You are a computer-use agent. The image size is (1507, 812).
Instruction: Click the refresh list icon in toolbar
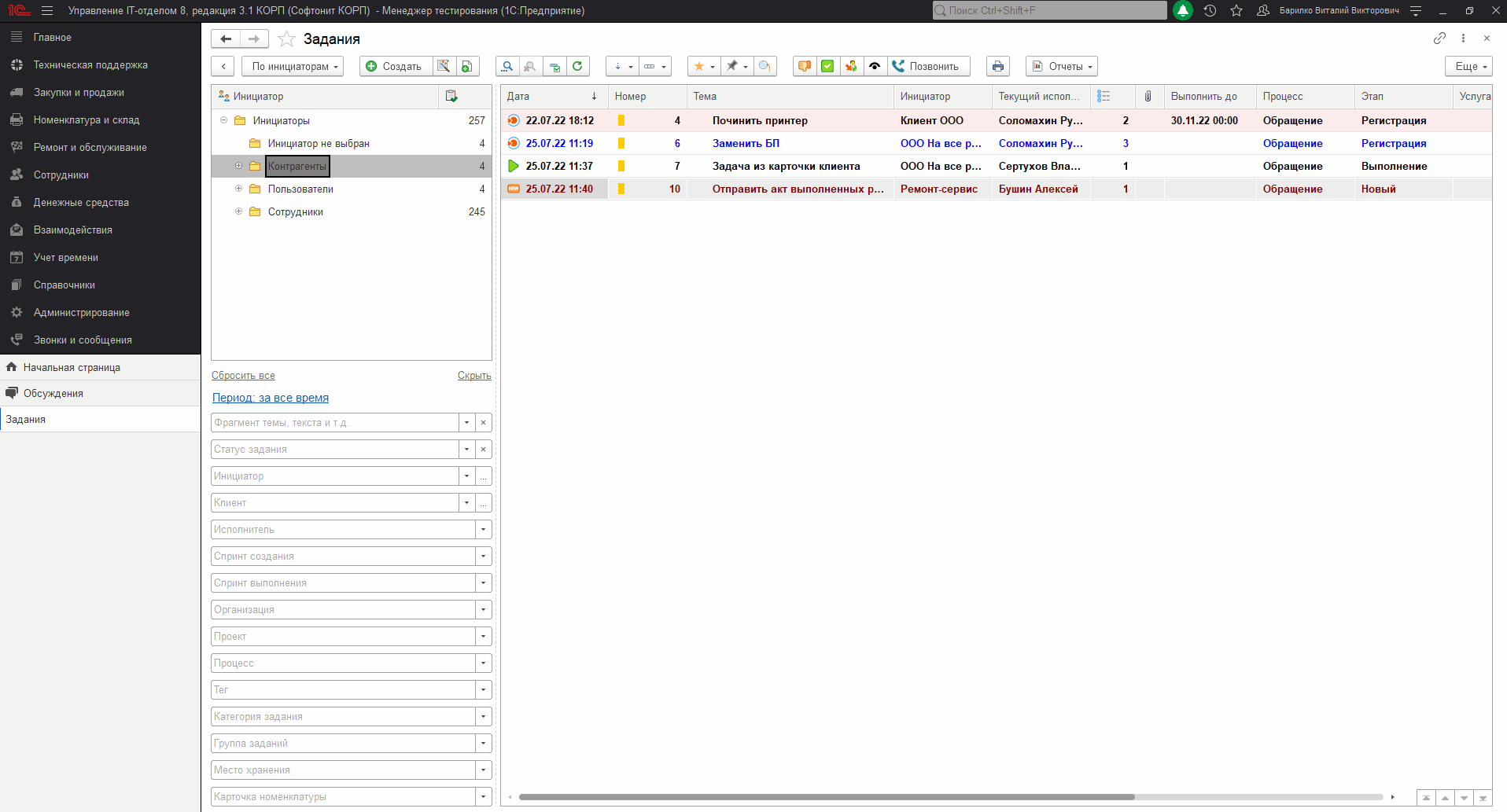[577, 66]
